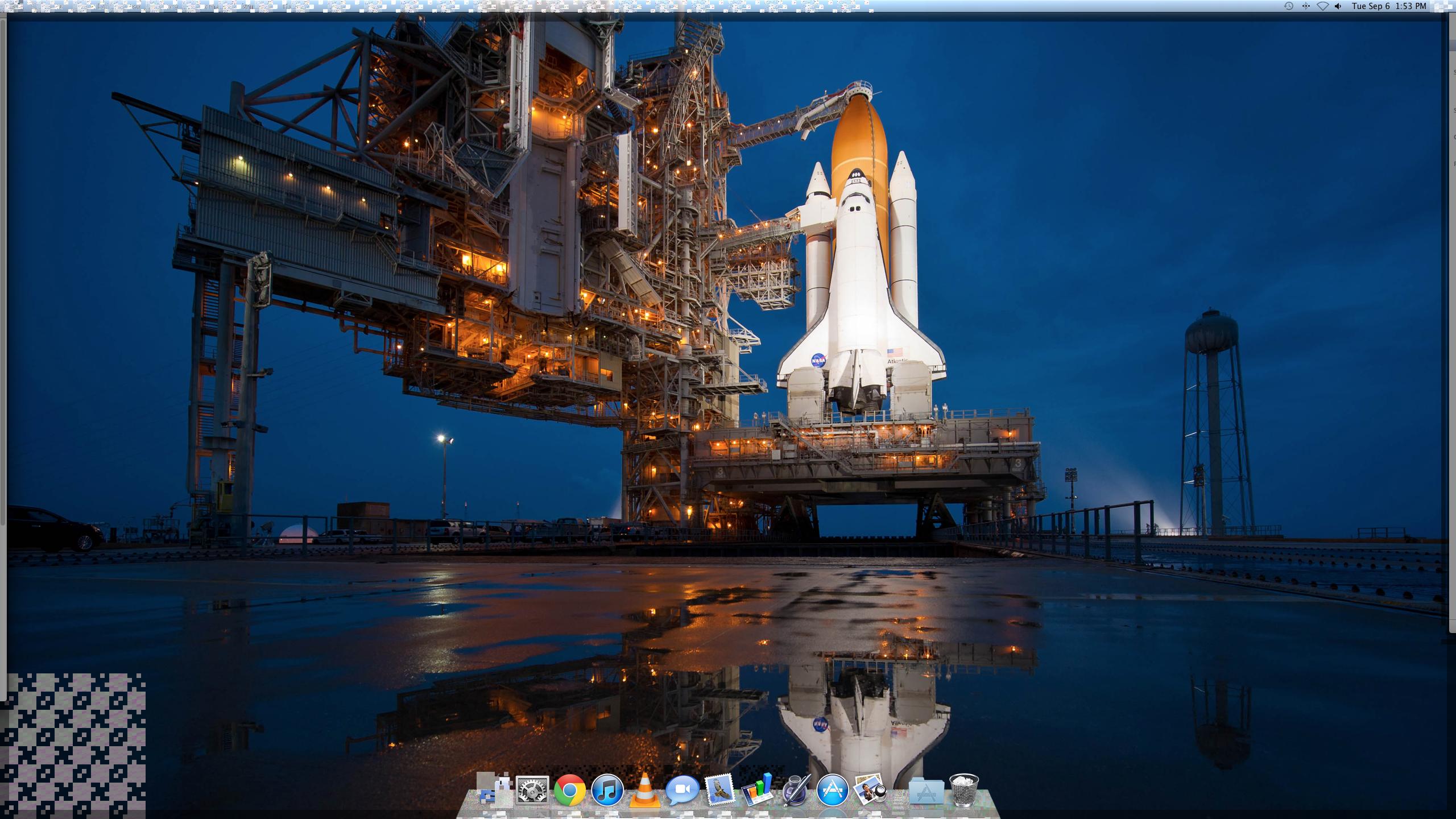Click the glitched checkered patch on the desktop

point(73,745)
